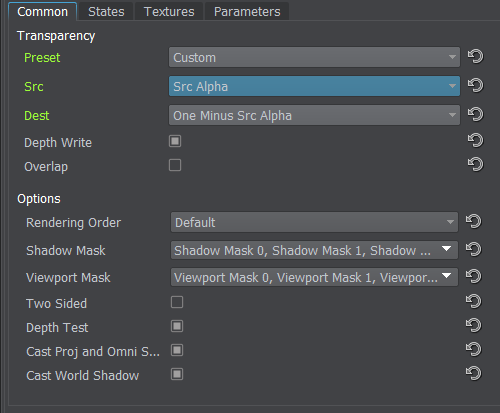Screen dimensions: 500x413
Task: Reset the Cast World Shadow option
Action: (x=474, y=373)
